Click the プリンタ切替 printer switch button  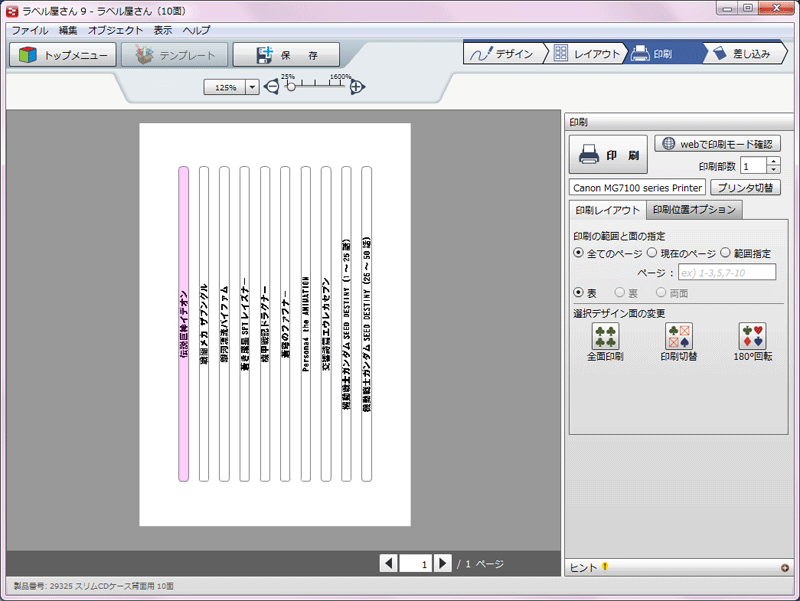[745, 187]
